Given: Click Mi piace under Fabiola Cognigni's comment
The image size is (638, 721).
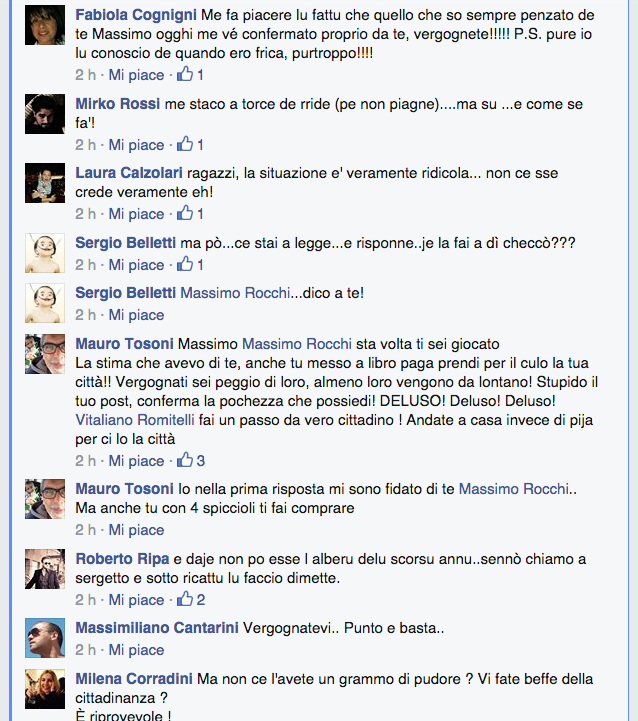Looking at the screenshot, I should click(136, 75).
